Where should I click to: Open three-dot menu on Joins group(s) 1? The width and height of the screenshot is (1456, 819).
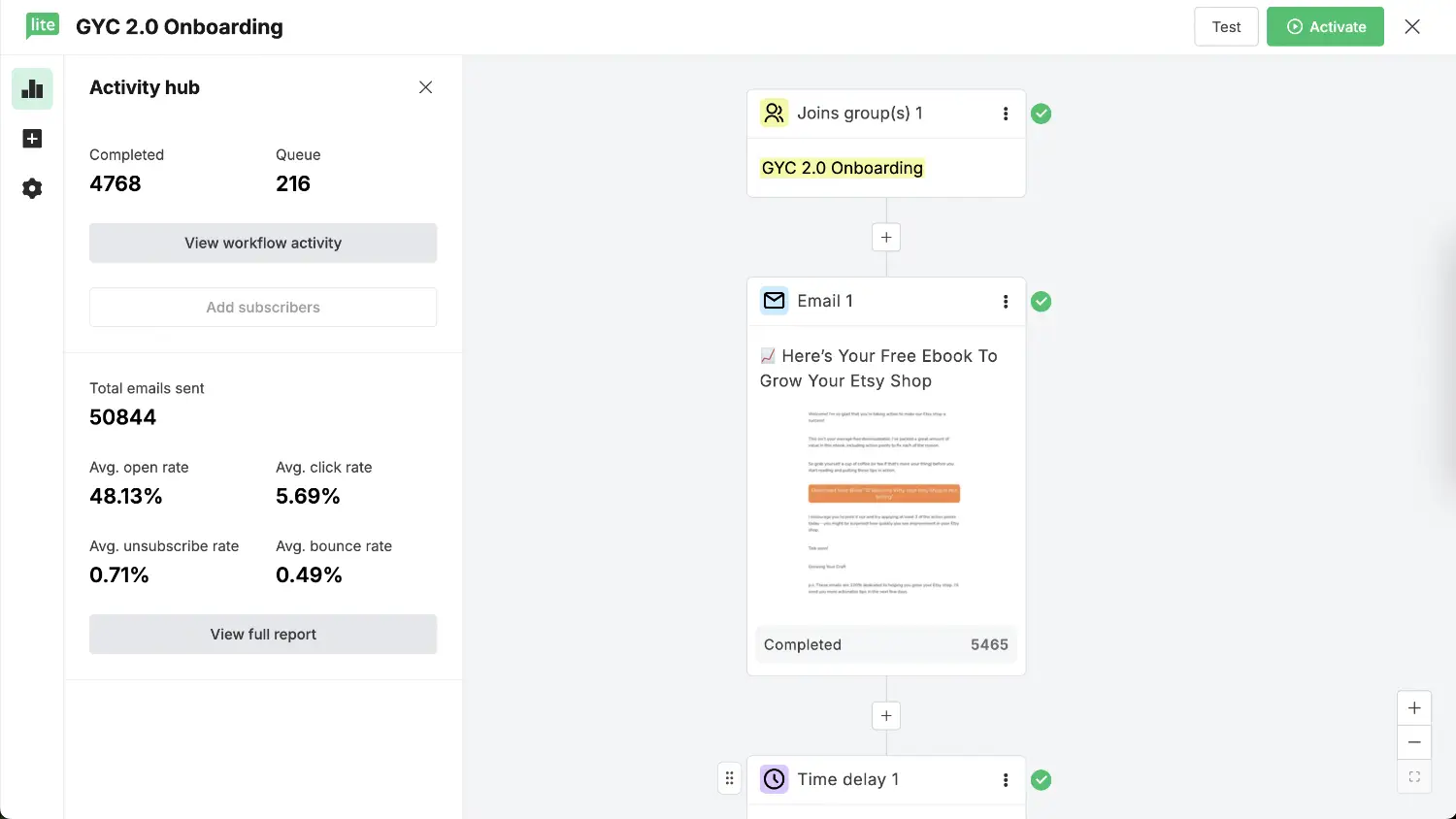click(x=1006, y=114)
